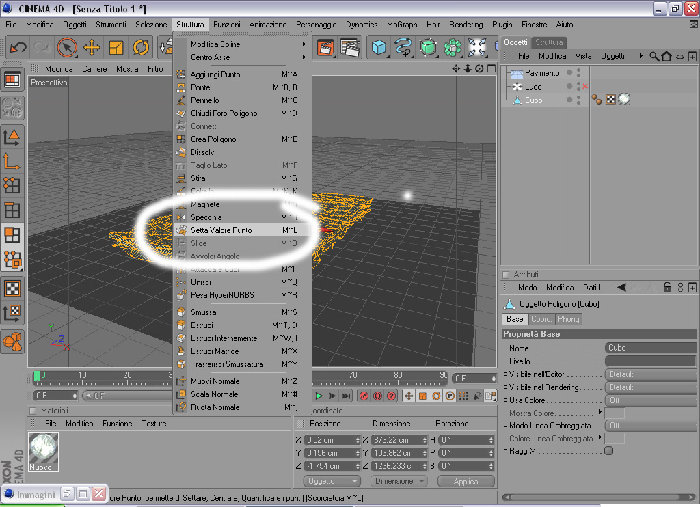
Task: Click the Applica button
Action: coord(466,482)
